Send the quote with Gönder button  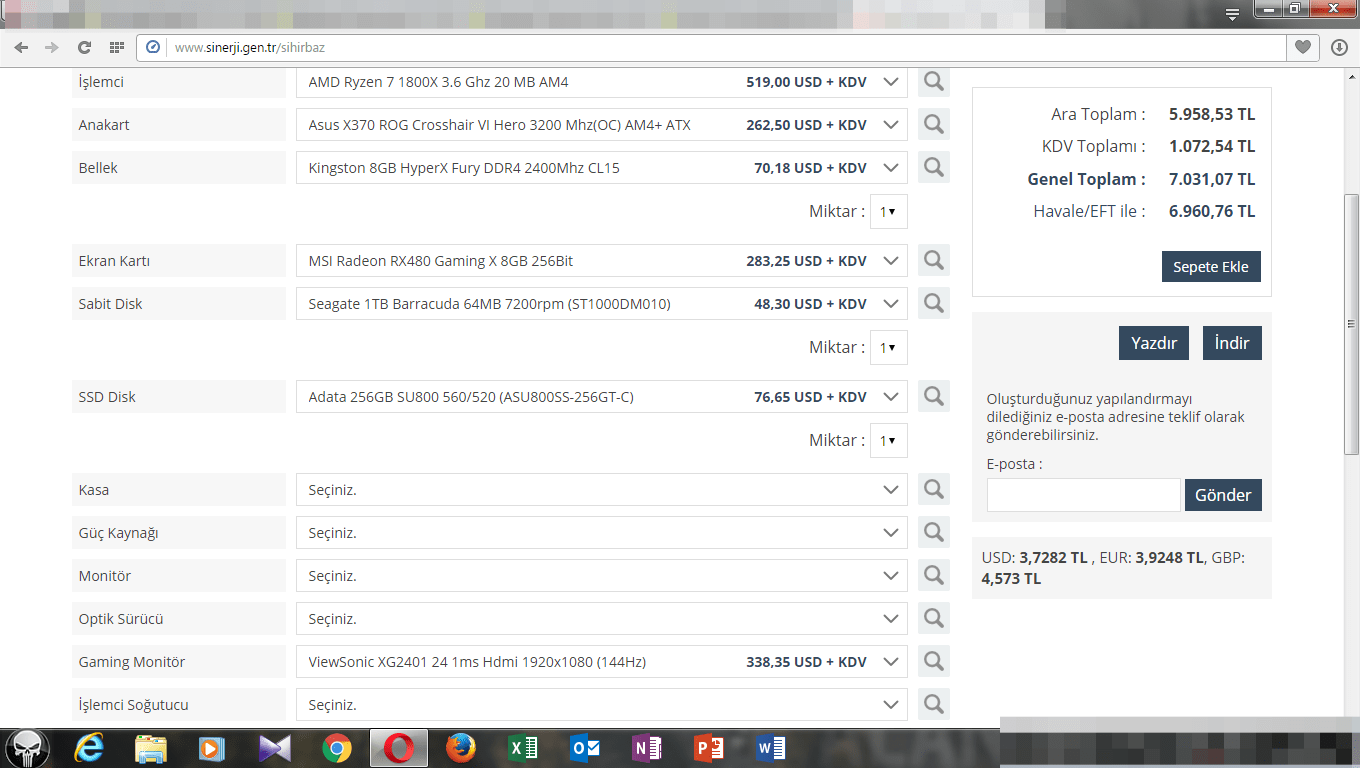pyautogui.click(x=1224, y=495)
